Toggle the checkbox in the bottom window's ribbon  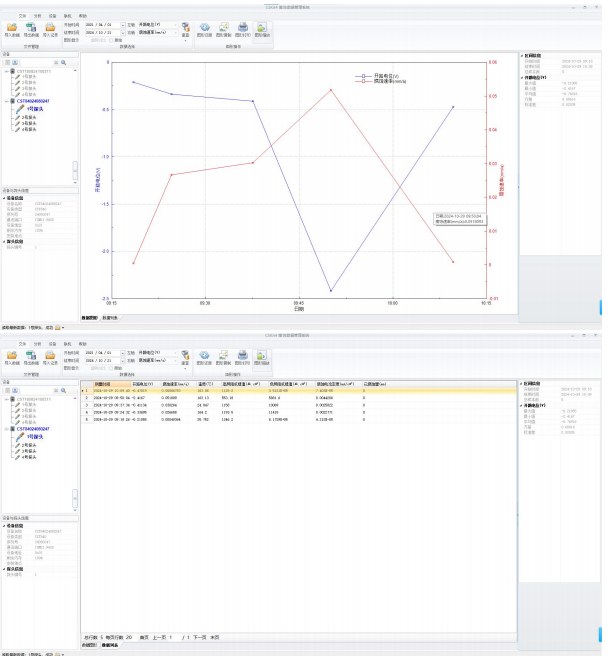point(111,368)
